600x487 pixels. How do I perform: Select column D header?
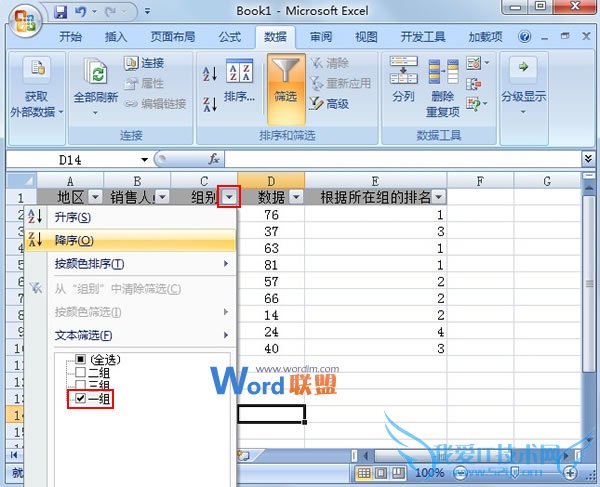coord(271,181)
